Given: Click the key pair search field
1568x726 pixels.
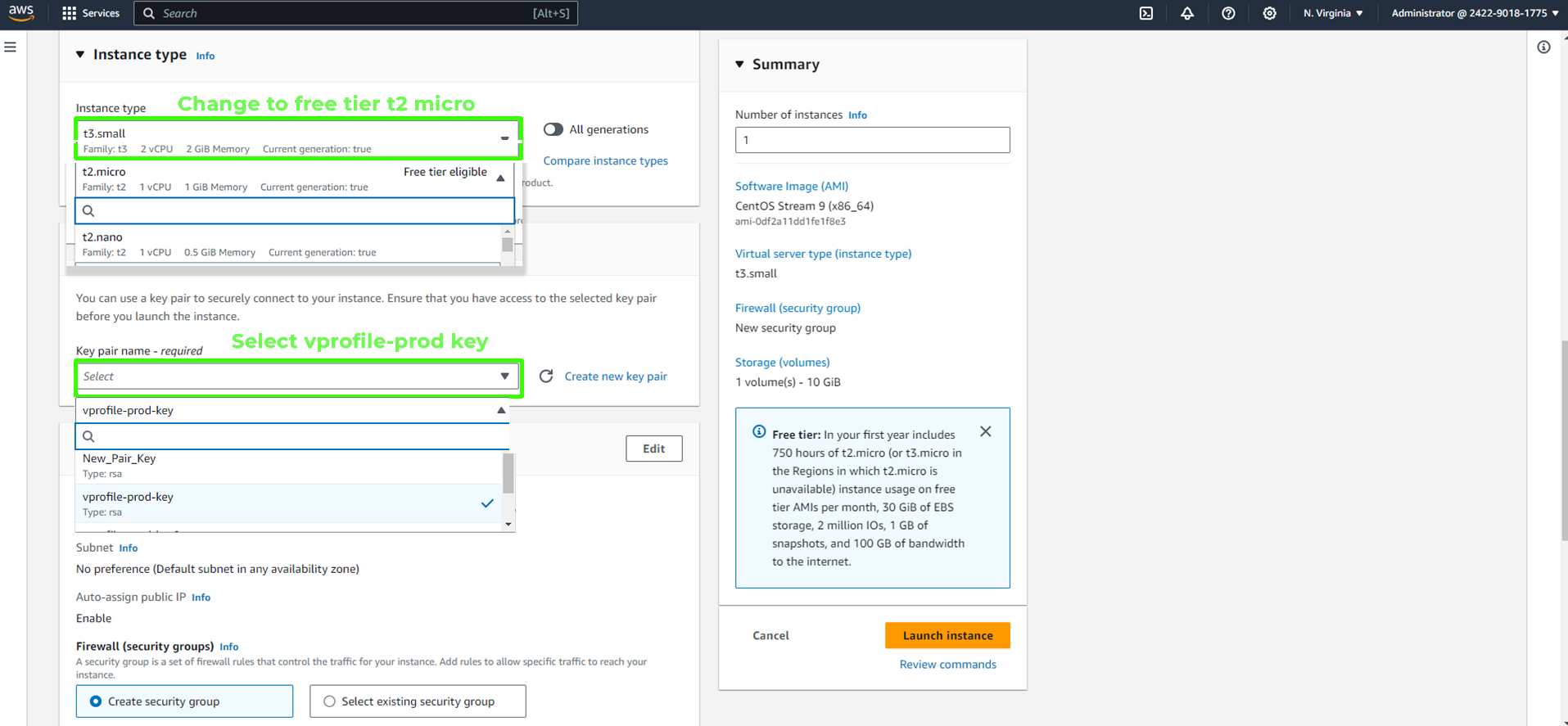Looking at the screenshot, I should coord(292,436).
